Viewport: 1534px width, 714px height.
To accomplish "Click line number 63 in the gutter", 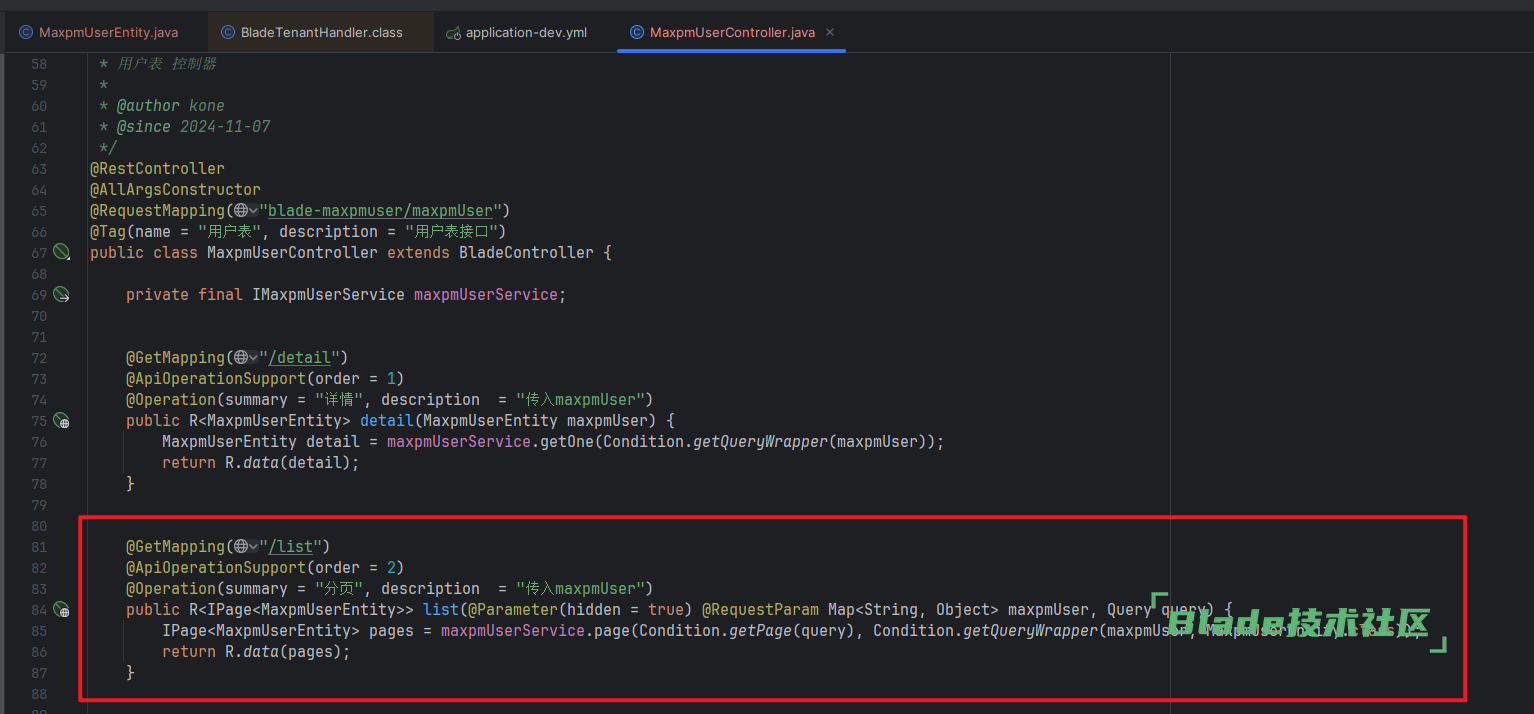I will point(39,168).
